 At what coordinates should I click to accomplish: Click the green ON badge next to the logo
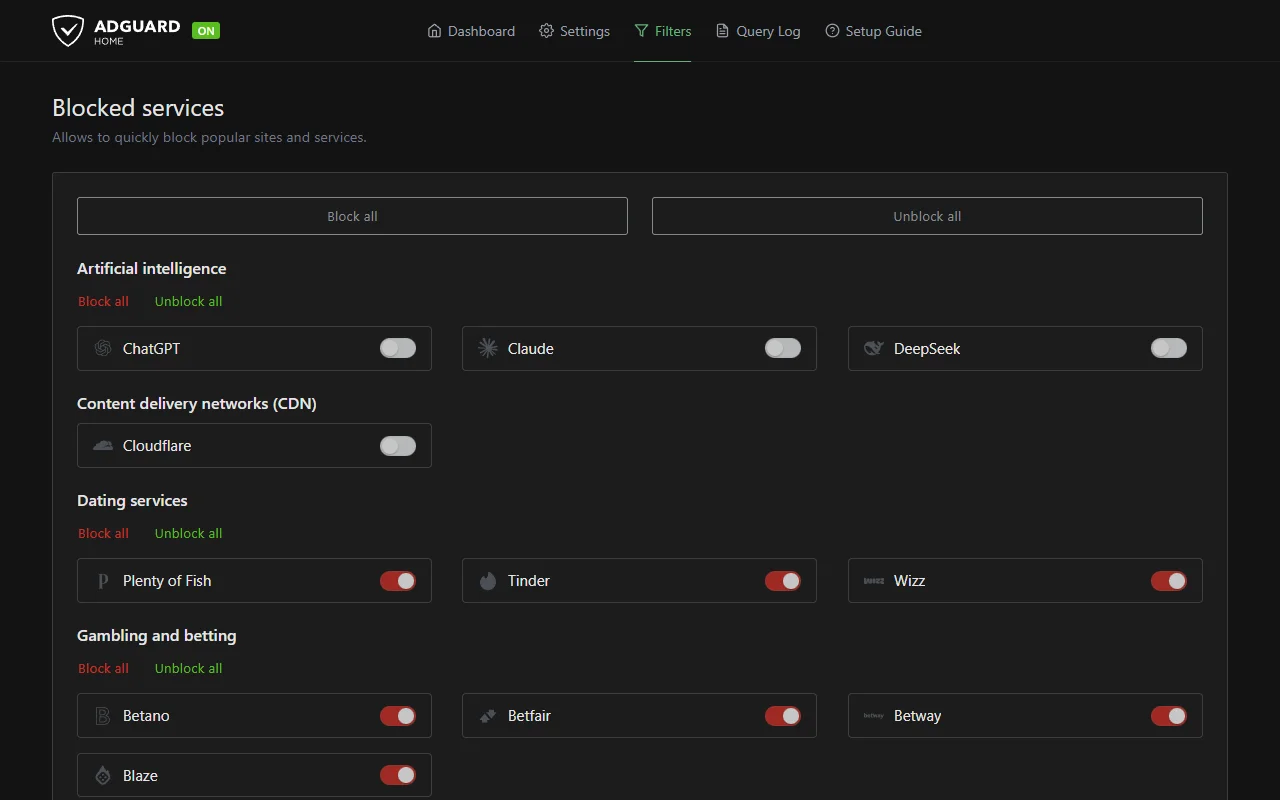click(205, 30)
